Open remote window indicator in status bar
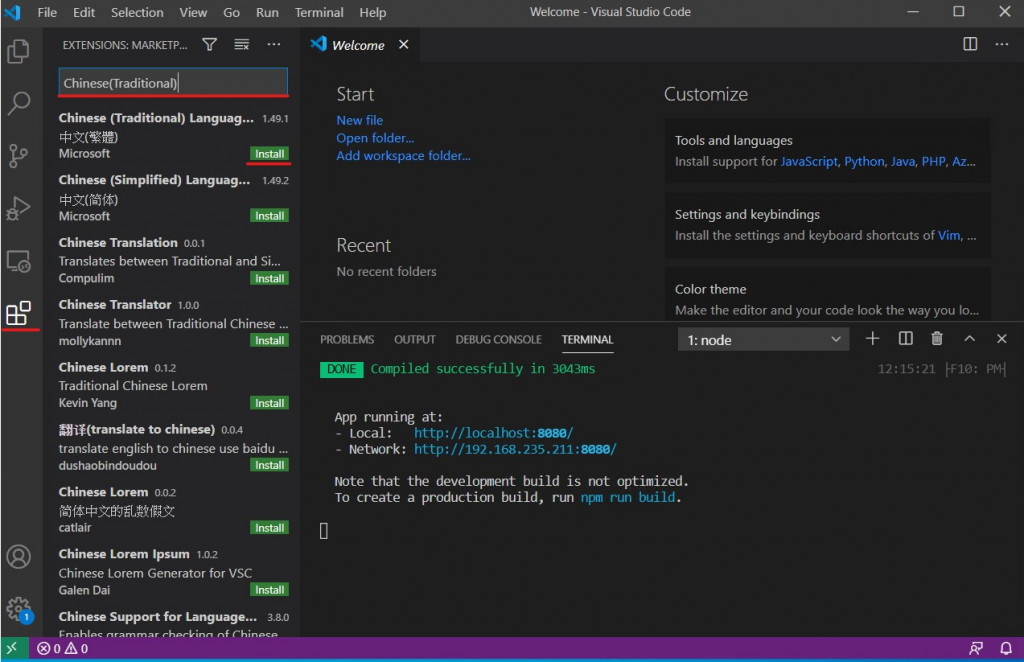The height and width of the screenshot is (662, 1024). 13,648
